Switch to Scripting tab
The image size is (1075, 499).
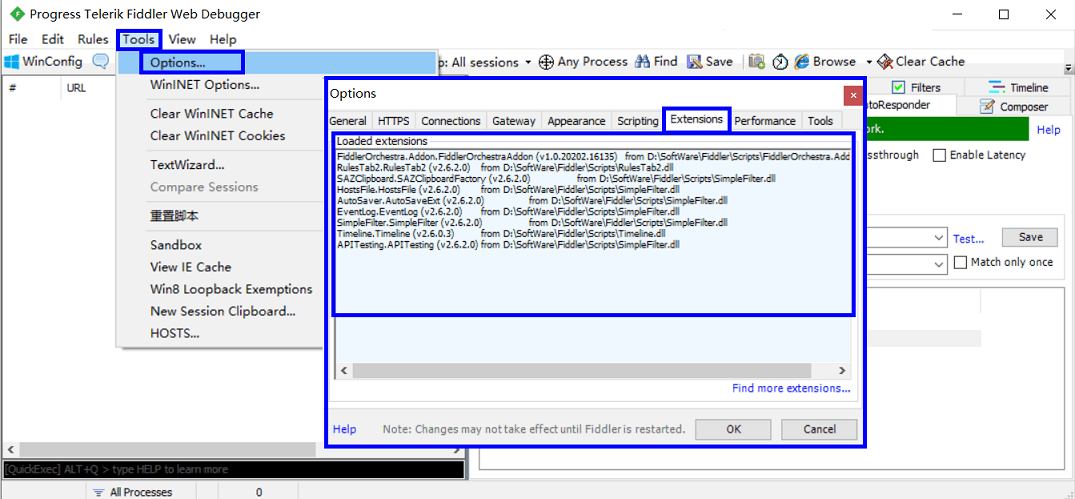click(x=638, y=121)
